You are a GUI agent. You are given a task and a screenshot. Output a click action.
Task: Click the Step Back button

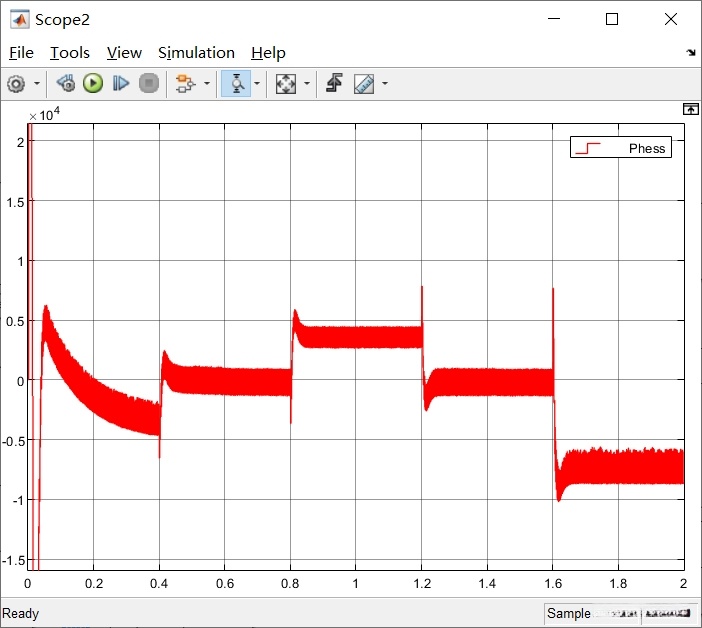(66, 83)
